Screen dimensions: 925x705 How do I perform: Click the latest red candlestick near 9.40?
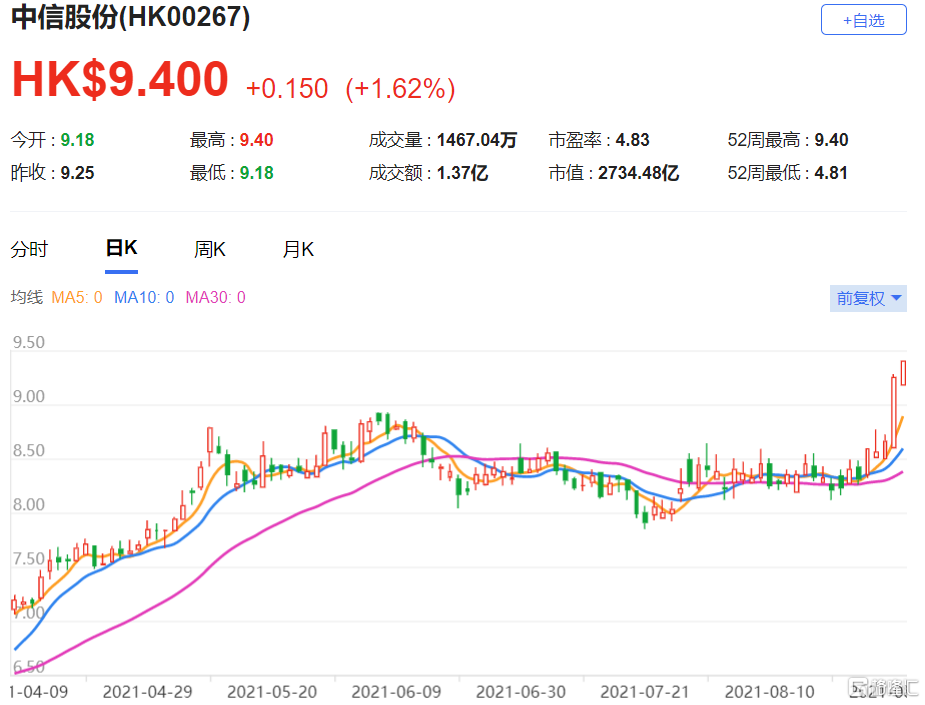point(903,373)
